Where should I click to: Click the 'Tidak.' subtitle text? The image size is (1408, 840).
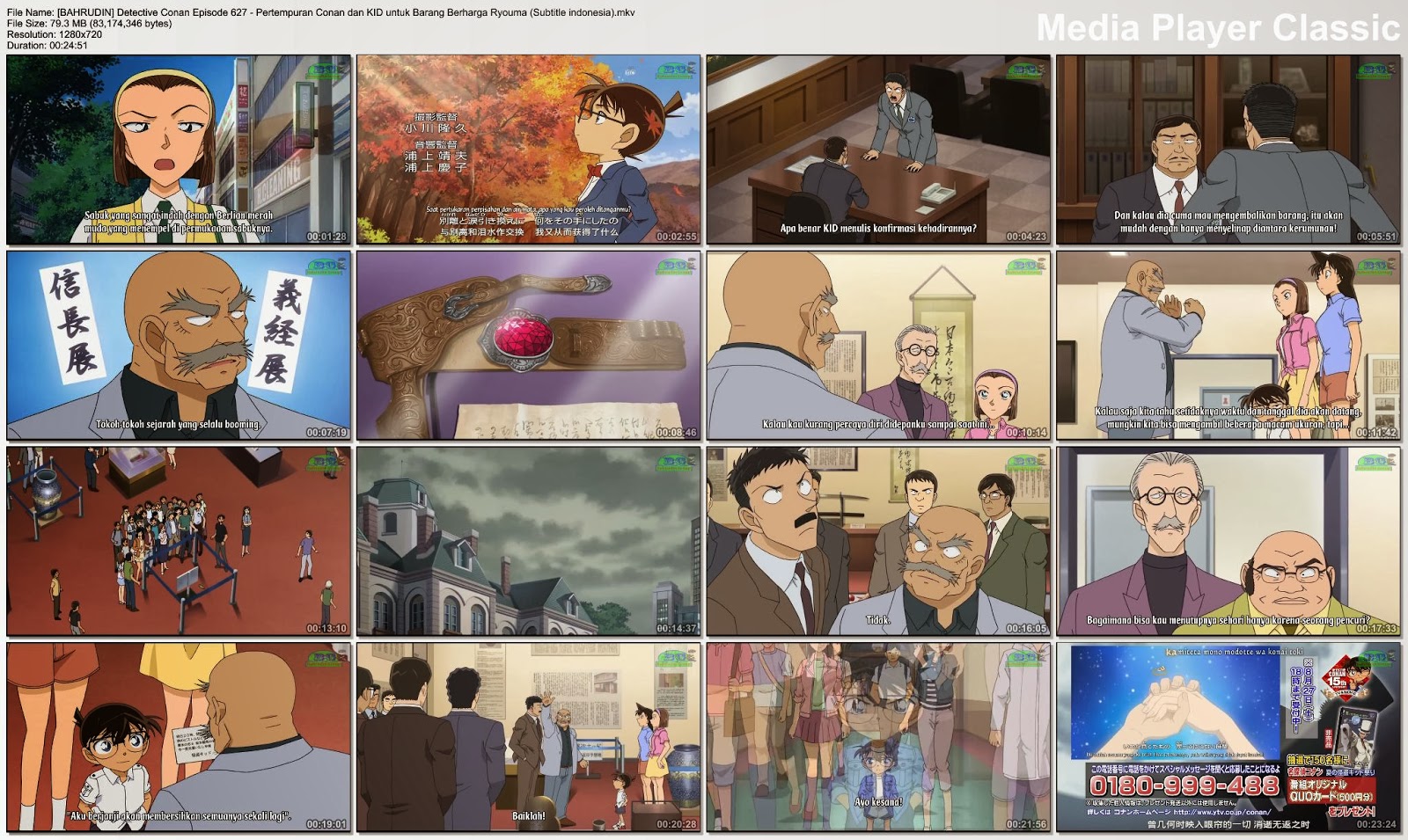coord(878,620)
